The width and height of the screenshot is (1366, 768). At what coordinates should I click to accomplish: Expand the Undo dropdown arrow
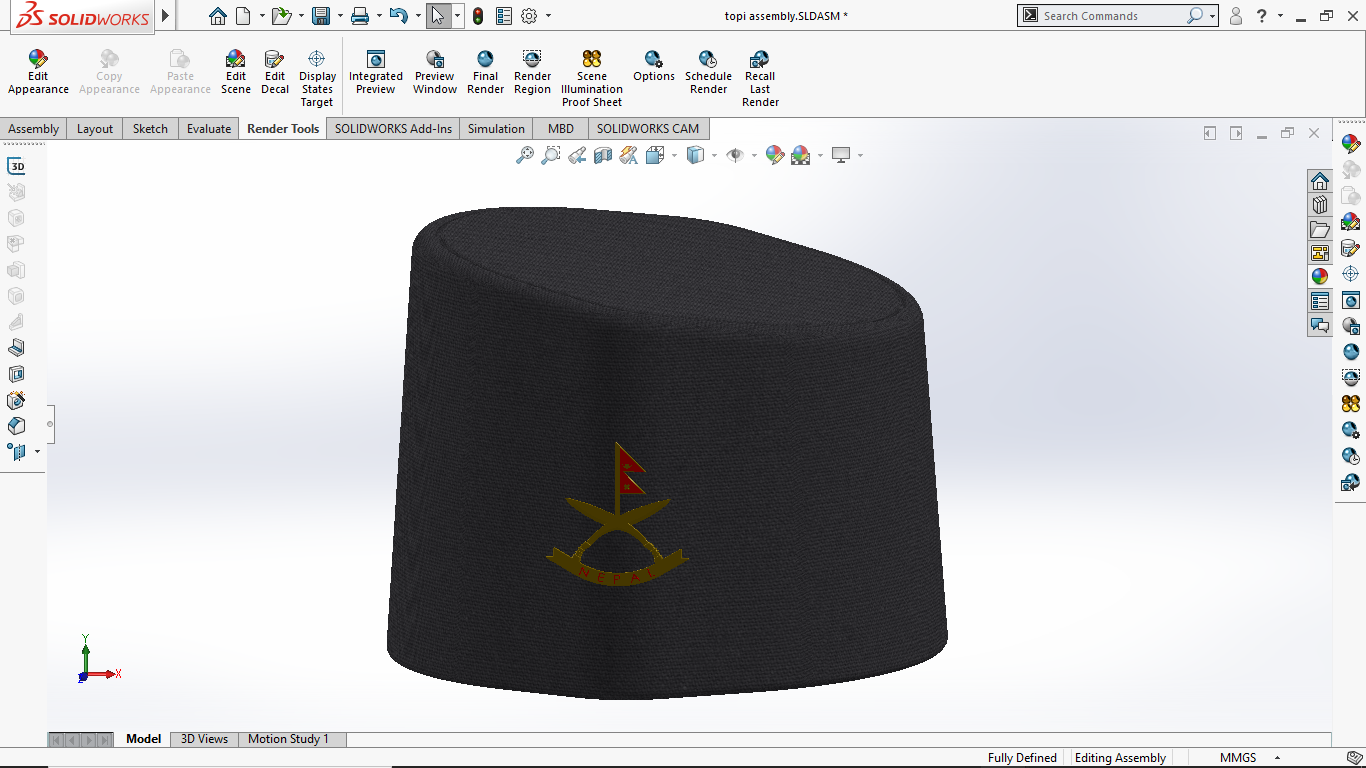(417, 16)
